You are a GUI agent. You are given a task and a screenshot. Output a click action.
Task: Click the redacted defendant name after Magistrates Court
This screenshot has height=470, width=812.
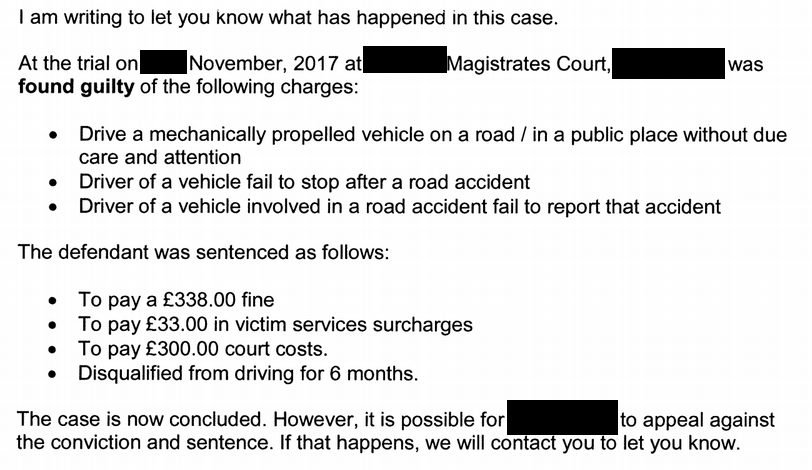(x=668, y=63)
